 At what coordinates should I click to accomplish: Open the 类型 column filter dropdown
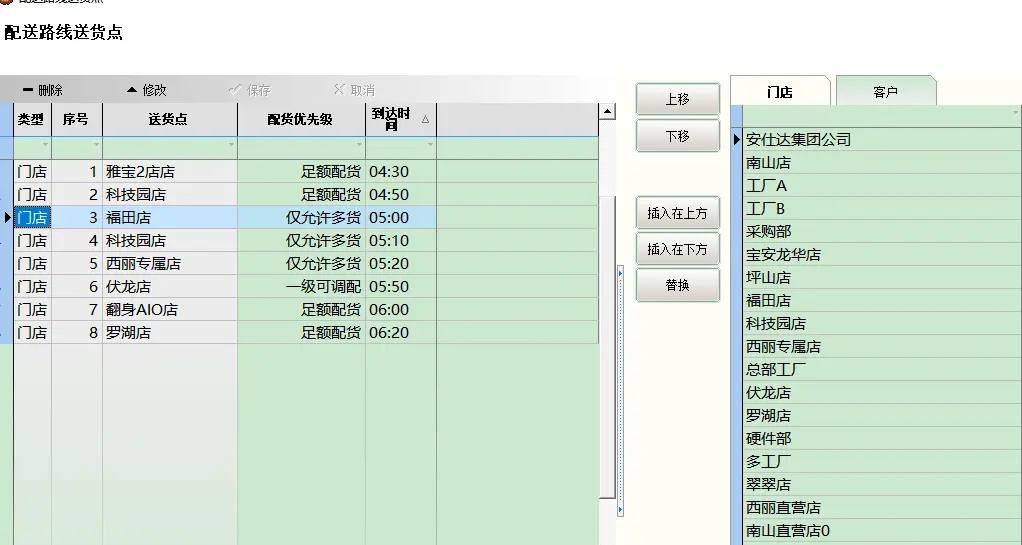[x=45, y=145]
